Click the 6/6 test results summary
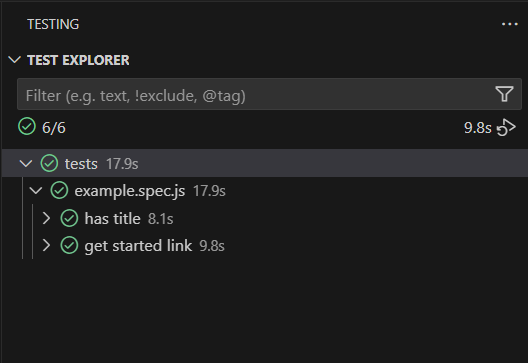 point(54,128)
